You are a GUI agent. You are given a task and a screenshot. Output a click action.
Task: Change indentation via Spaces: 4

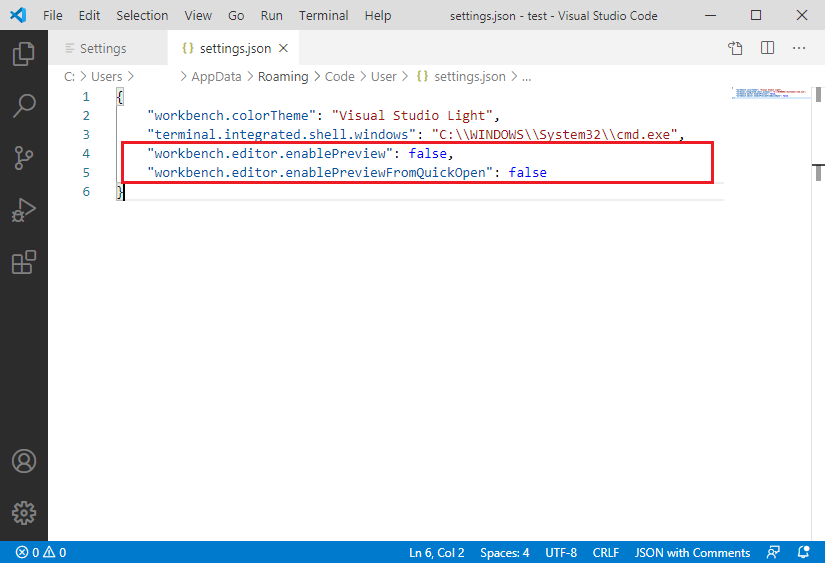point(504,552)
